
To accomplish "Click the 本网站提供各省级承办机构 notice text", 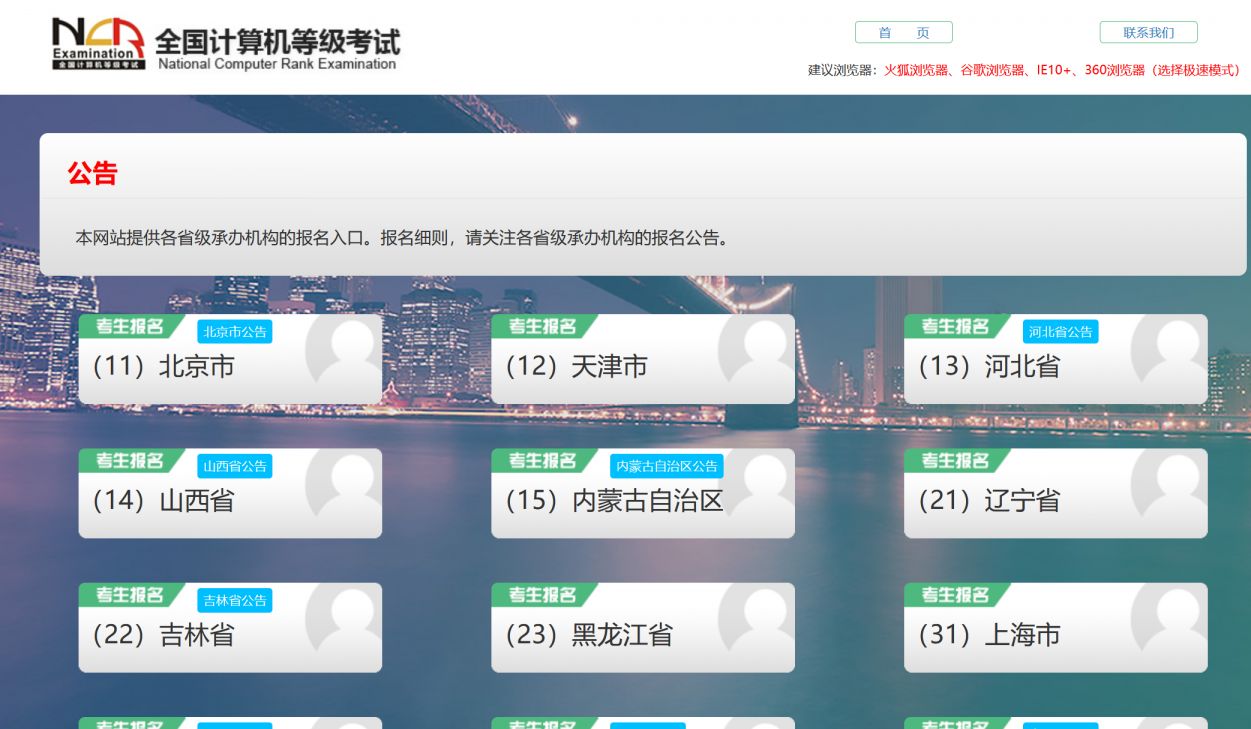I will pyautogui.click(x=402, y=238).
